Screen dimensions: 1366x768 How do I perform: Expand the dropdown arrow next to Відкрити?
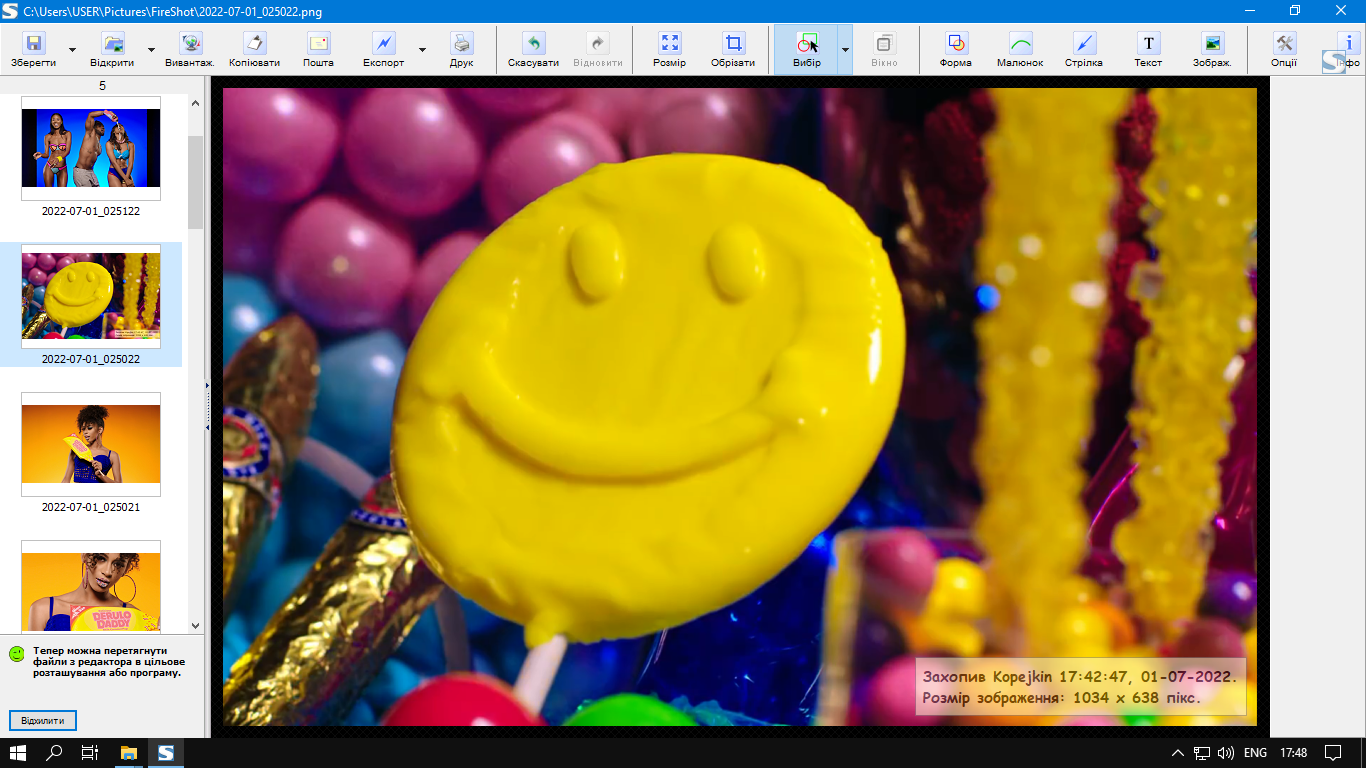click(x=151, y=49)
